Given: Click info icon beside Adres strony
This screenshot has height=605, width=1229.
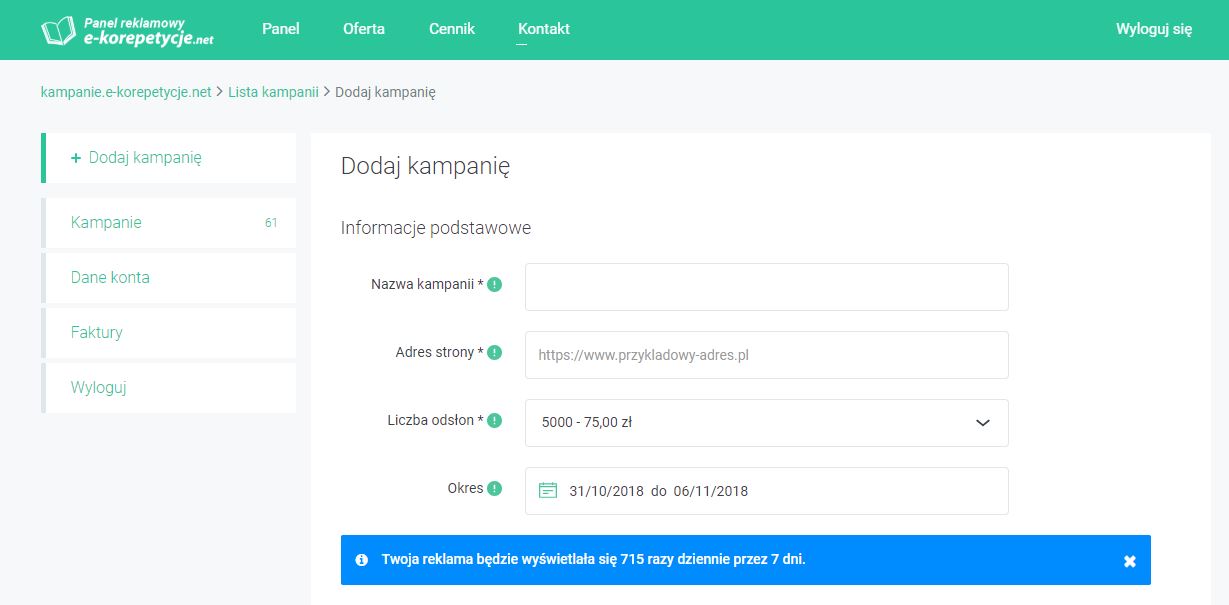Looking at the screenshot, I should pos(495,353).
